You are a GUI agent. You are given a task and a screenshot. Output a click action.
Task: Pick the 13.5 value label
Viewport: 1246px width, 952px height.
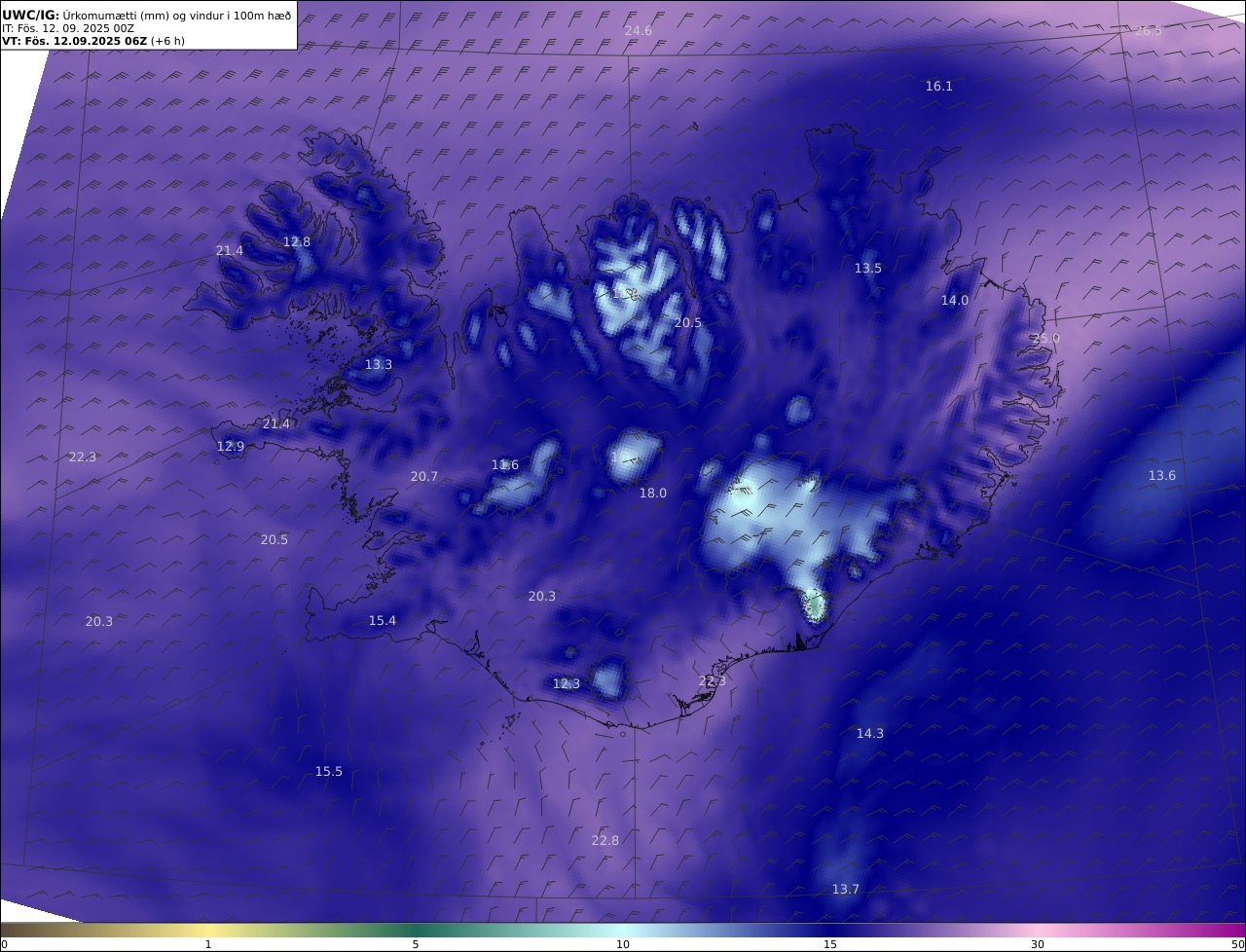868,269
